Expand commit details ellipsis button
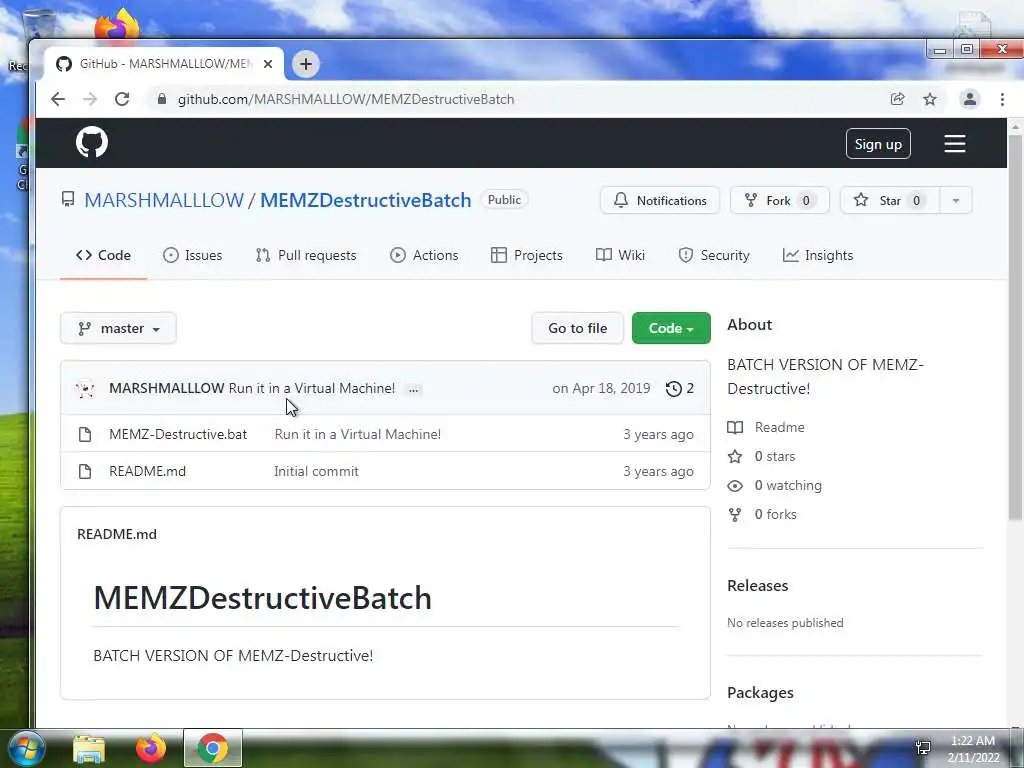The height and width of the screenshot is (768, 1024). 413,389
